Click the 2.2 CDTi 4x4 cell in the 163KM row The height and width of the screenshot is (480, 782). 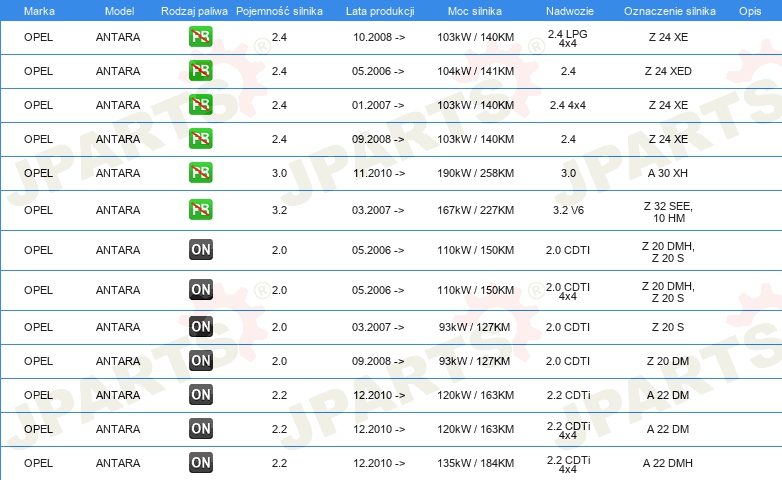click(568, 431)
